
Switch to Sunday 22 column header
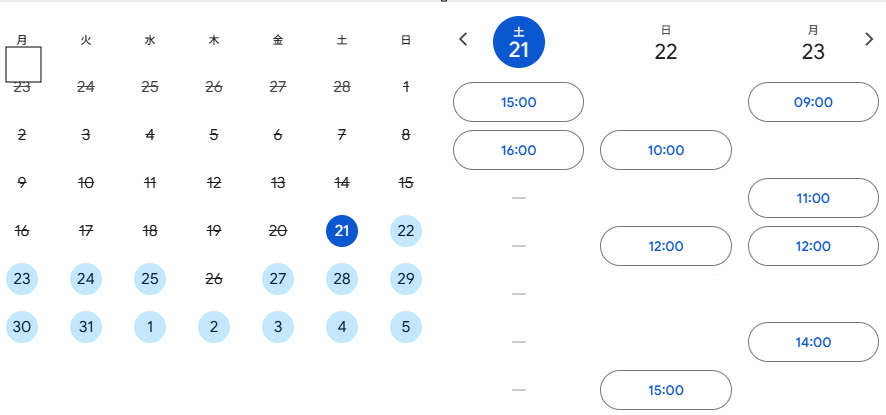666,44
